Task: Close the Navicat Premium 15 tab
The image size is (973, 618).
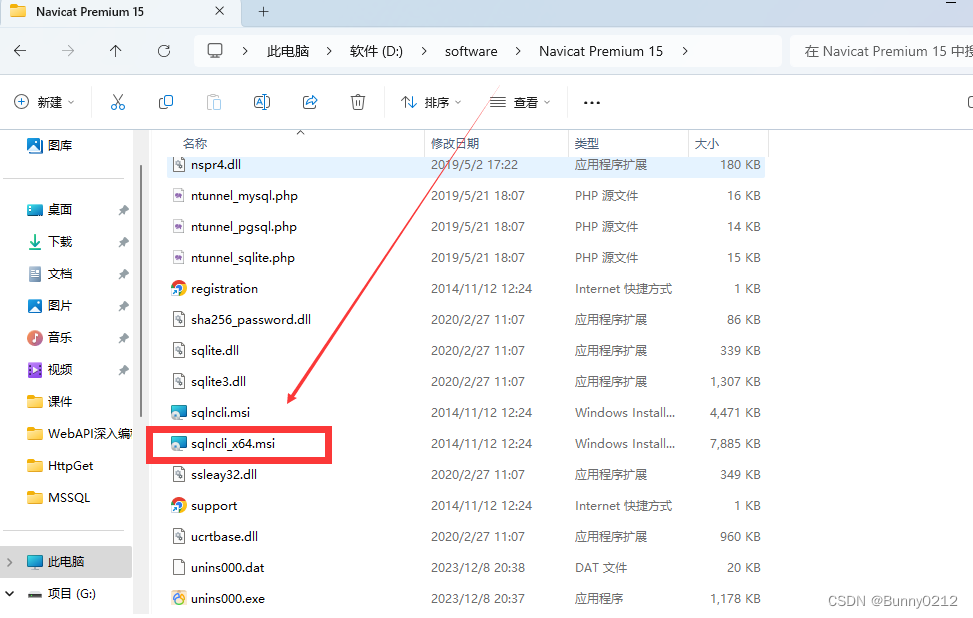Action: coord(220,11)
